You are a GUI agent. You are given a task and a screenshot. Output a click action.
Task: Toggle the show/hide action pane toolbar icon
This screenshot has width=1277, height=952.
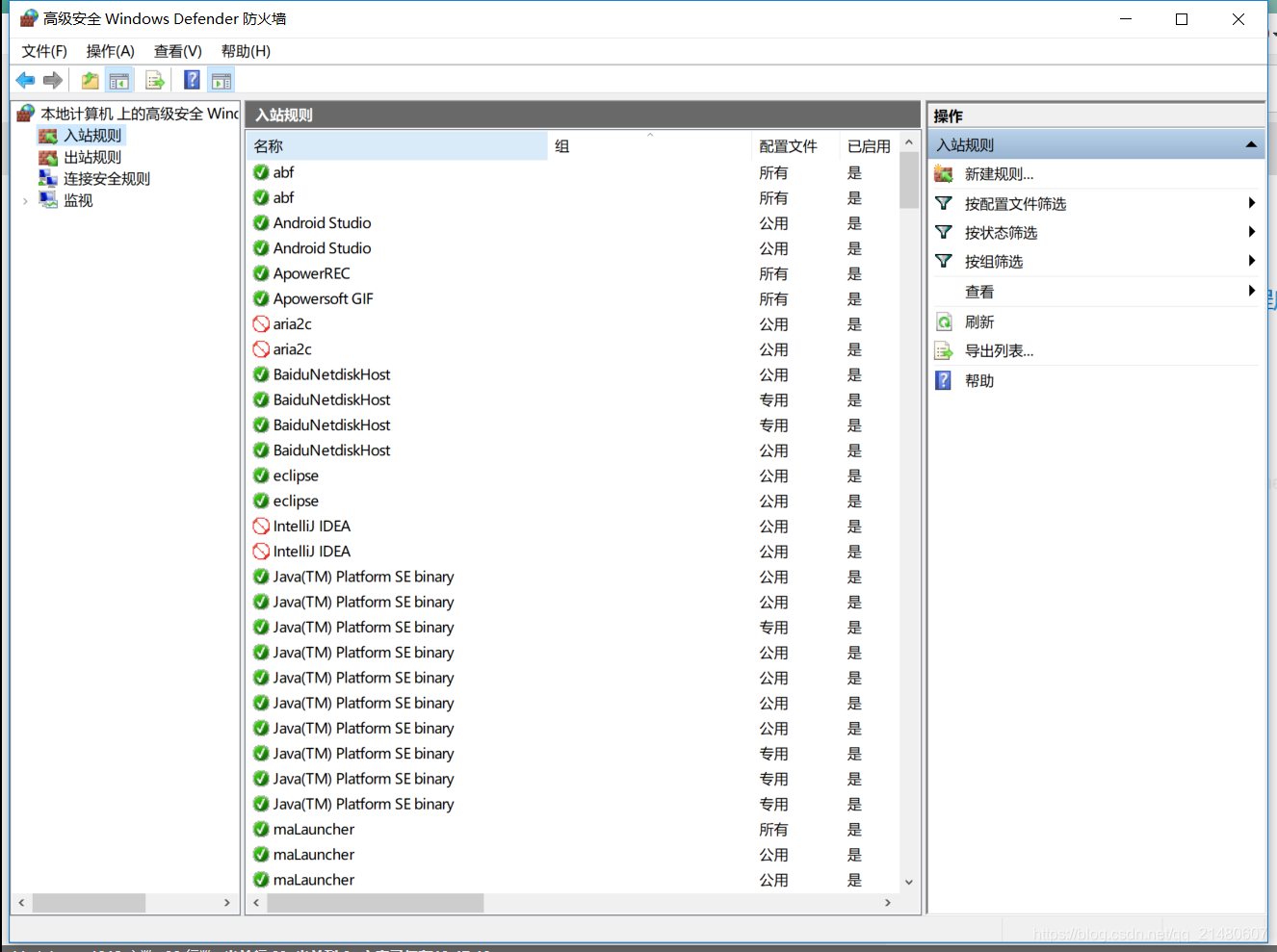tap(222, 81)
